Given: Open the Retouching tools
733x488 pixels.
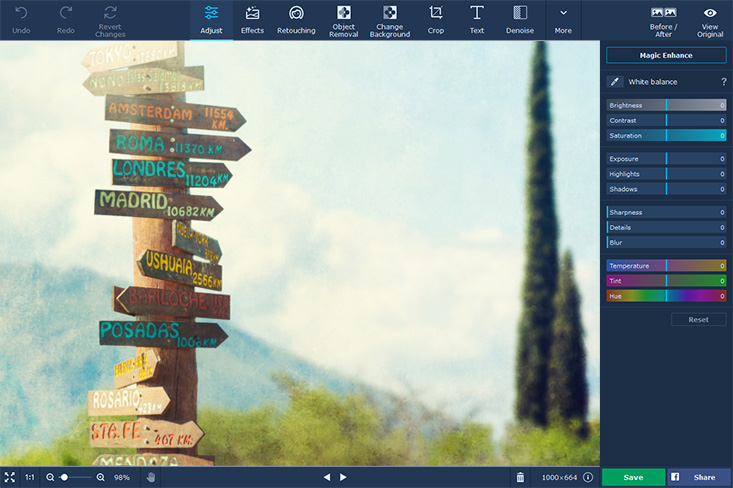Looking at the screenshot, I should 296,20.
